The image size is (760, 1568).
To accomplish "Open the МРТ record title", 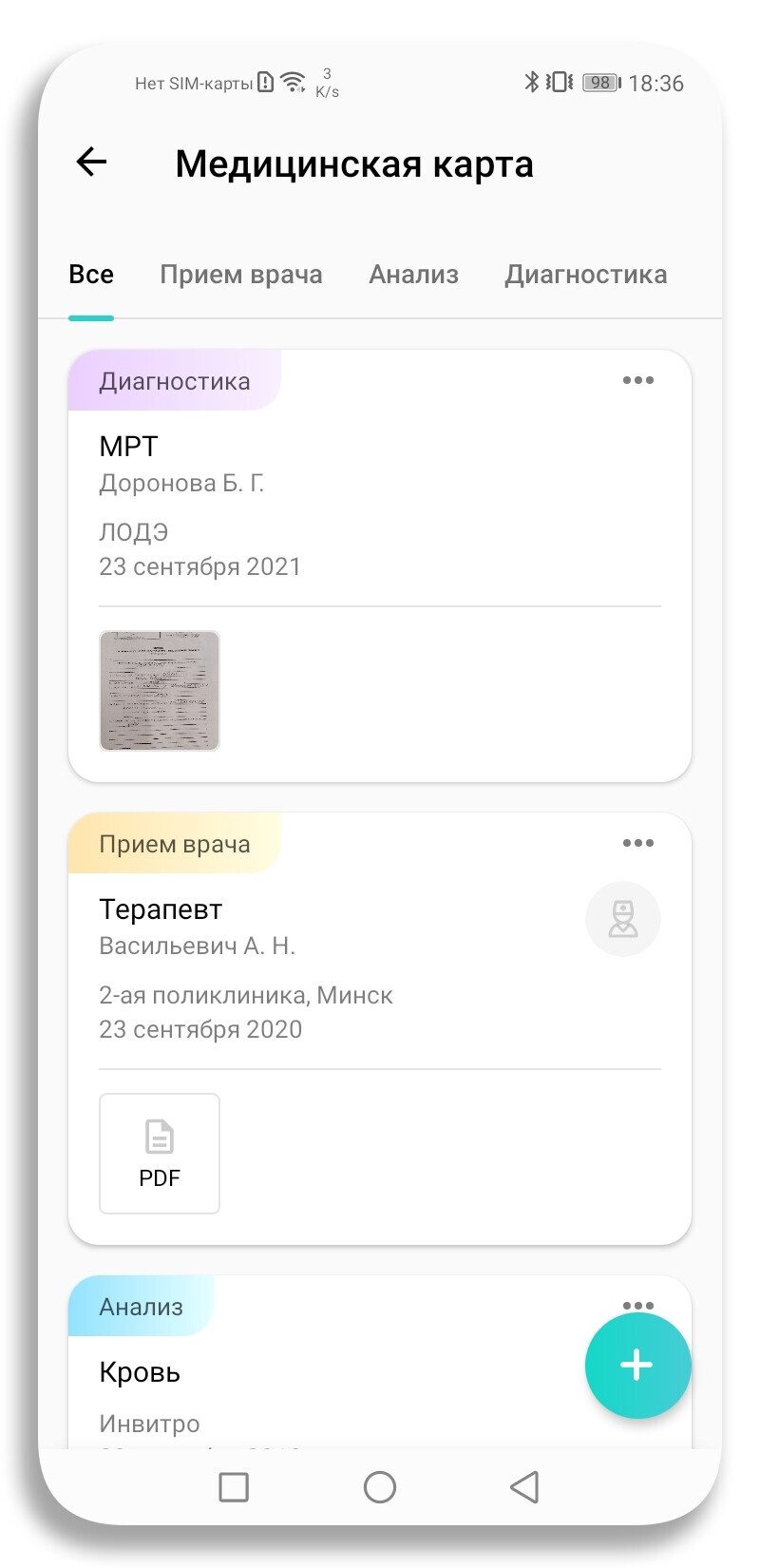I will (129, 446).
